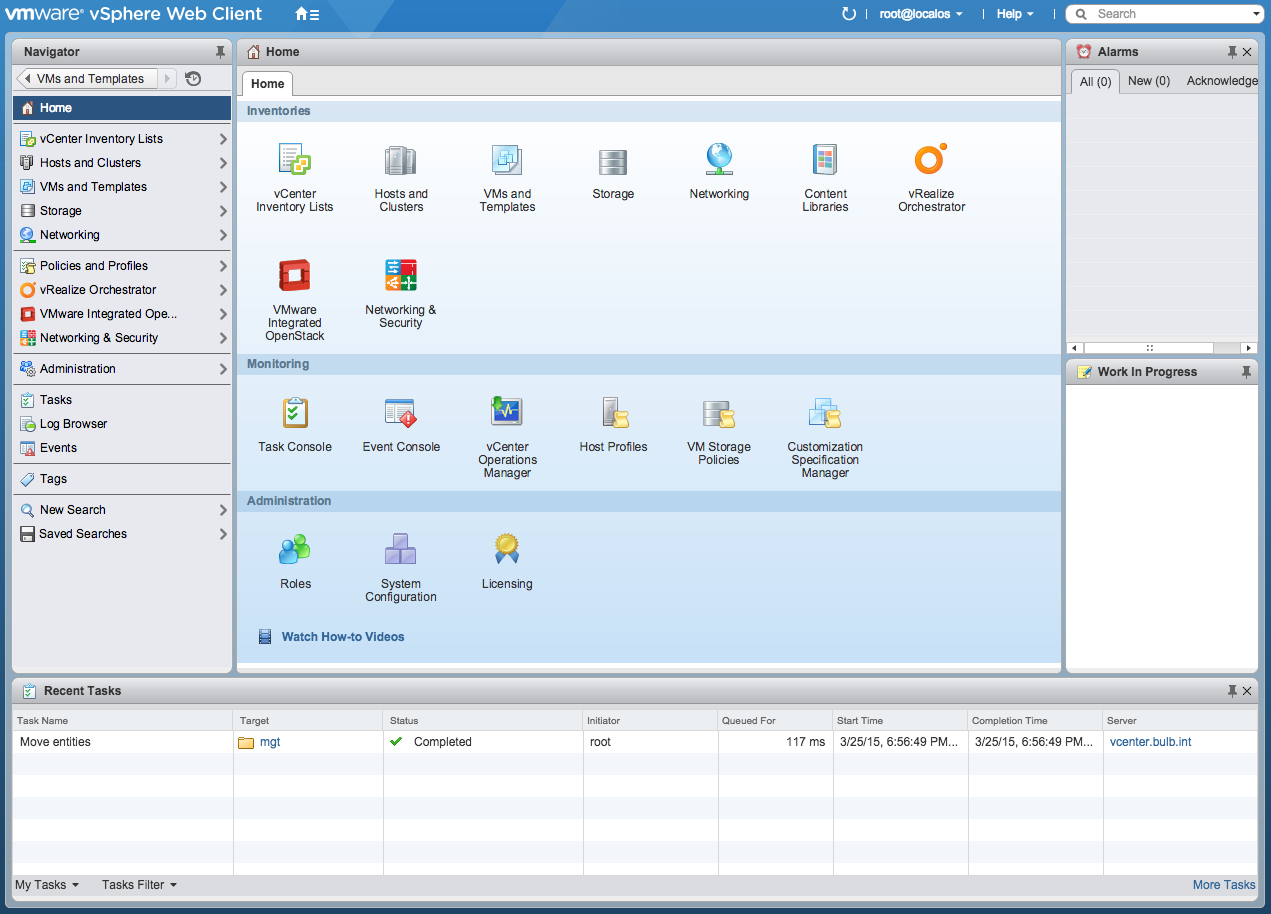Image resolution: width=1271 pixels, height=914 pixels.
Task: Expand Saved Searches chevron
Action: click(x=223, y=534)
